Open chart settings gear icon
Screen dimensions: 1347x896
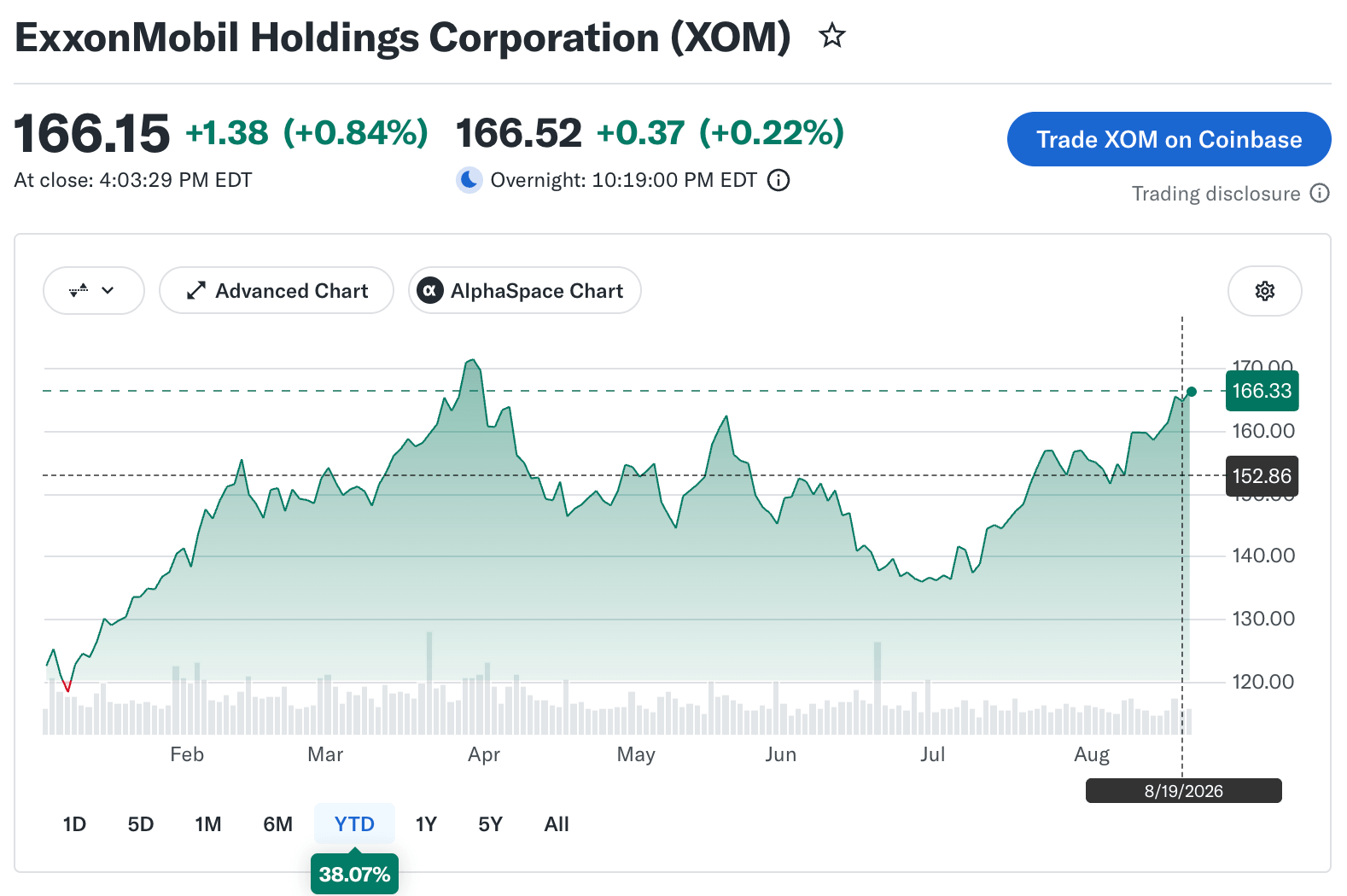(x=1264, y=291)
